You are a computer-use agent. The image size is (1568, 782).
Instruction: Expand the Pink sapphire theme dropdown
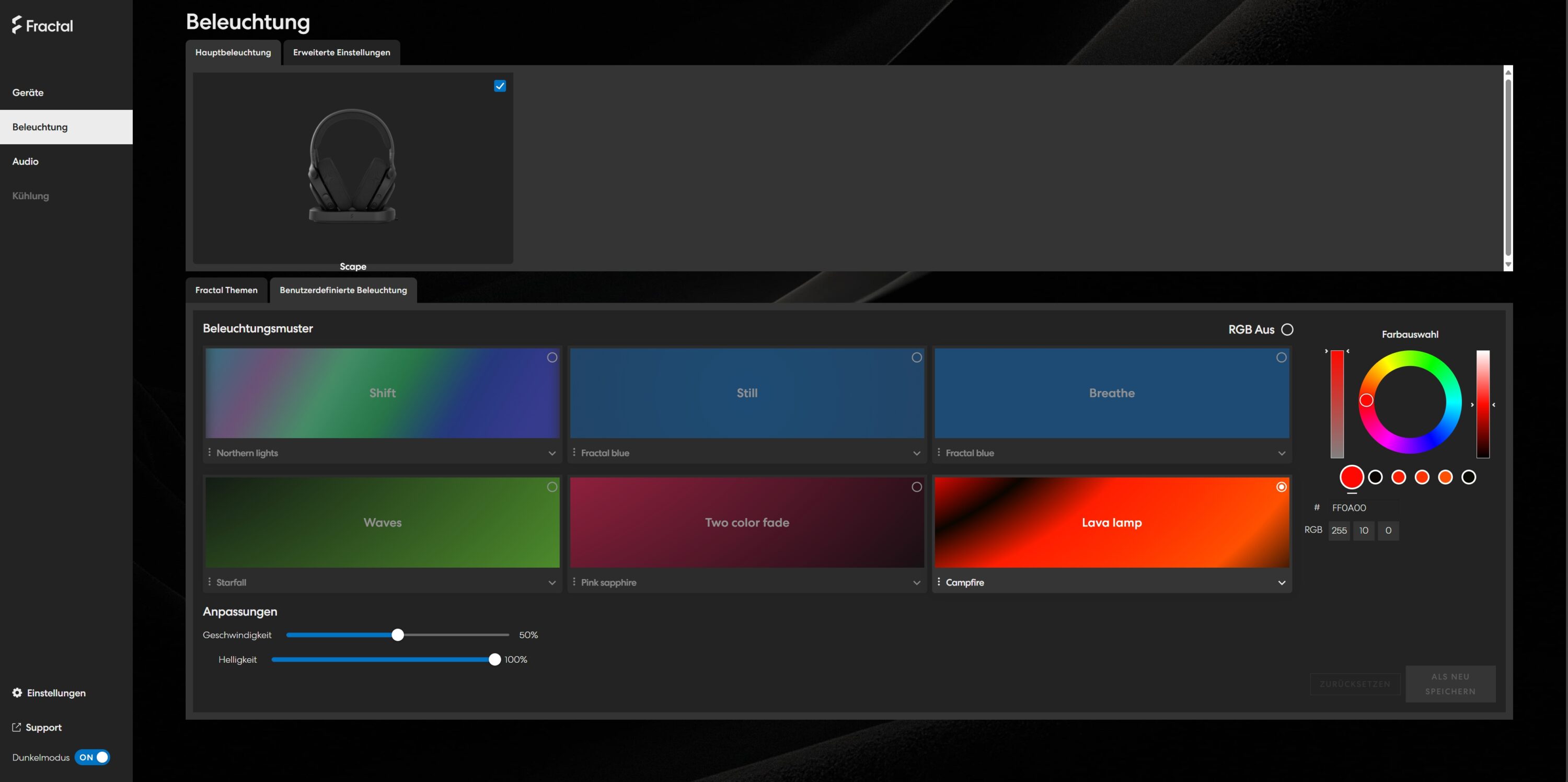[x=916, y=582]
